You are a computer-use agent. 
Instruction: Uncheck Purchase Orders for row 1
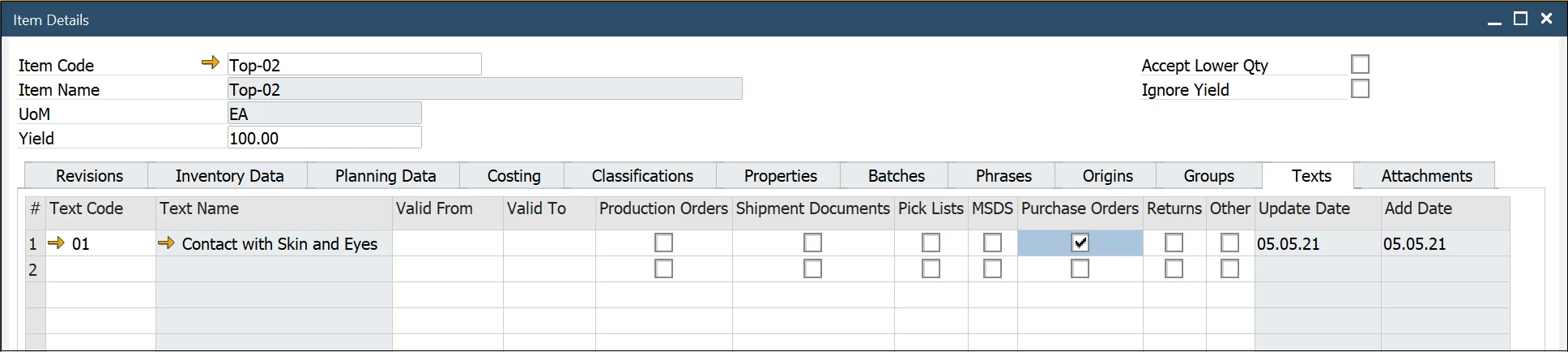point(1080,243)
